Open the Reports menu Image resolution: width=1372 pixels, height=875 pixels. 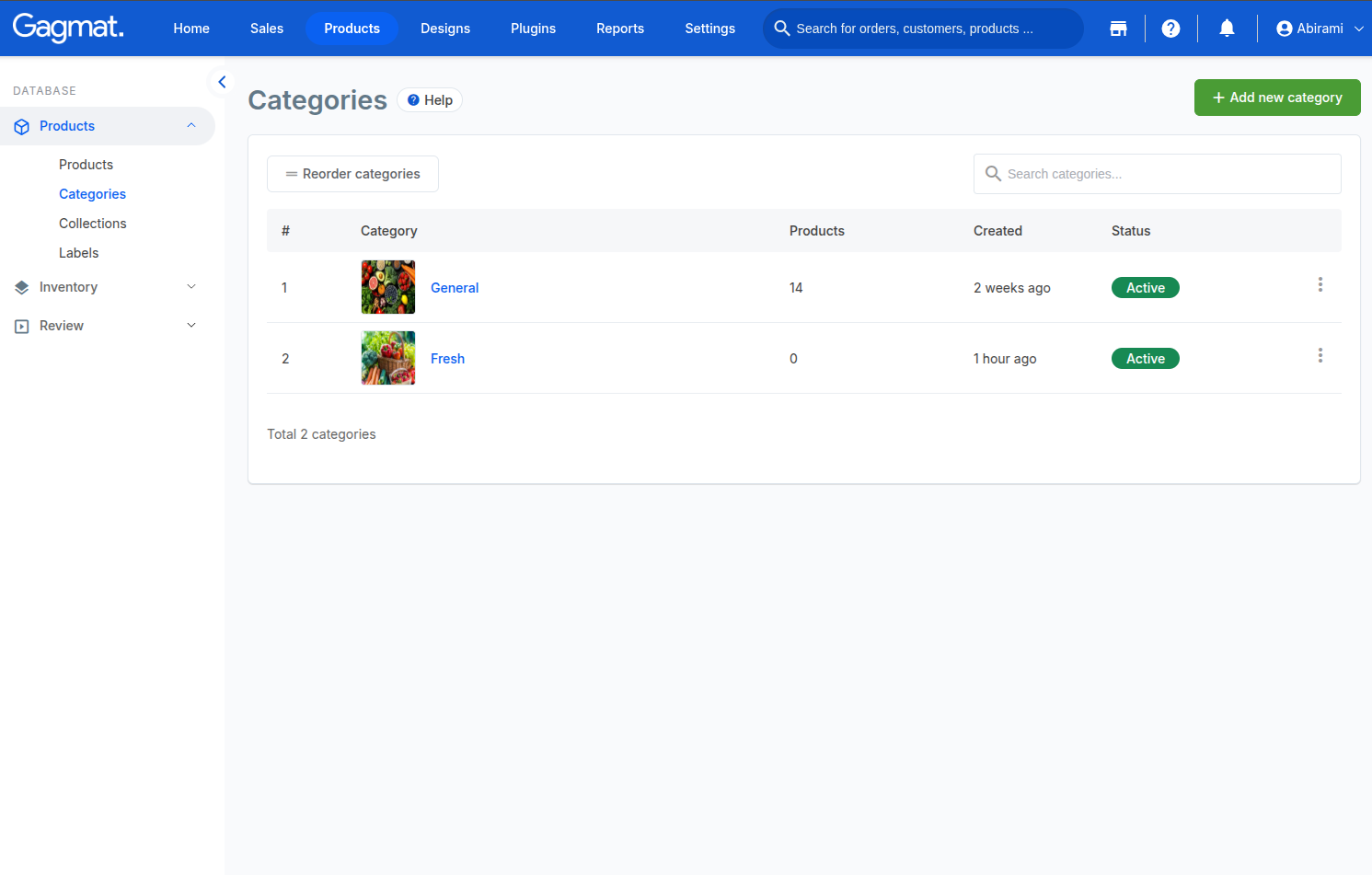[x=620, y=29]
